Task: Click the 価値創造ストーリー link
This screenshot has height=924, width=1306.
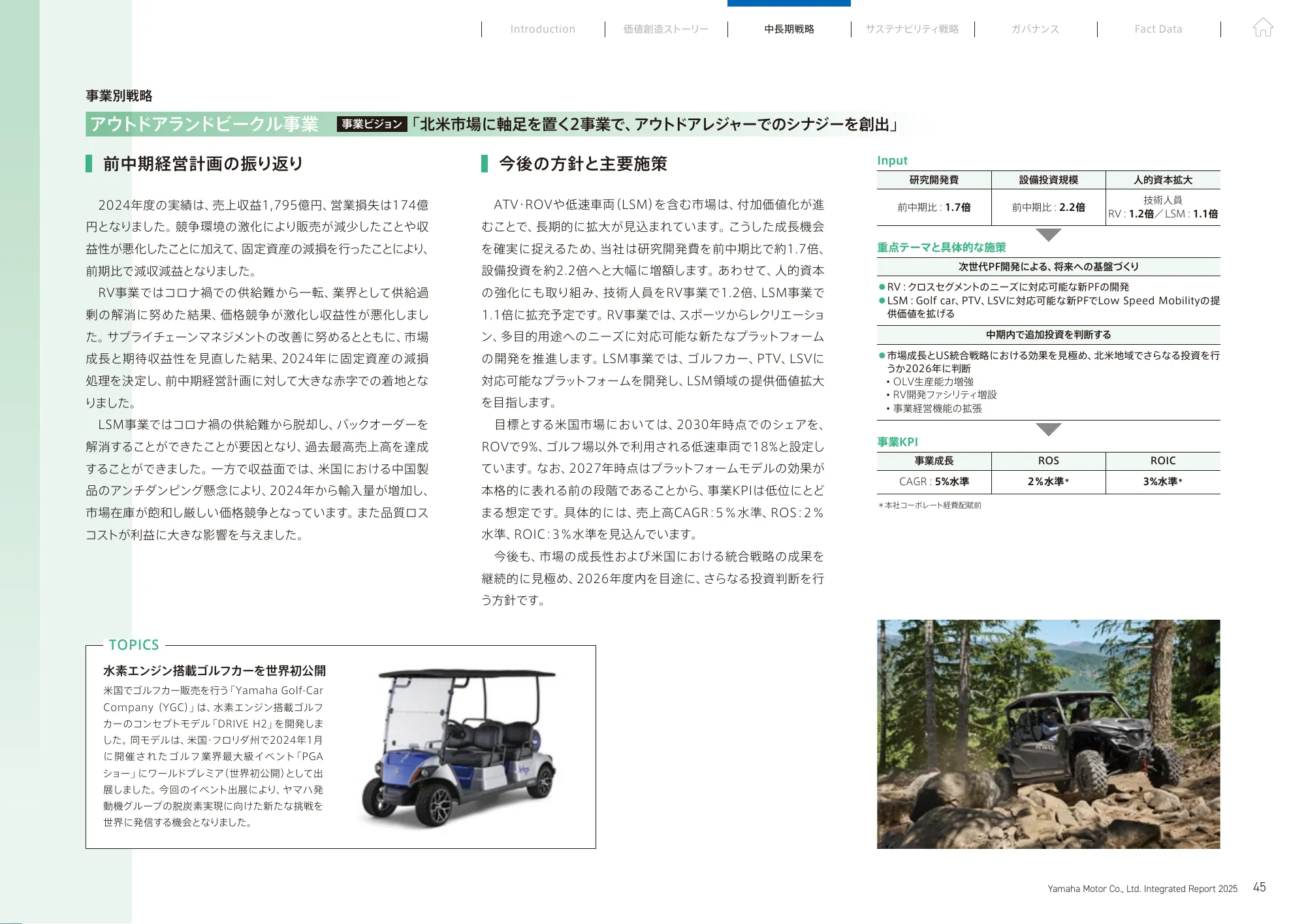Action: pyautogui.click(x=665, y=29)
